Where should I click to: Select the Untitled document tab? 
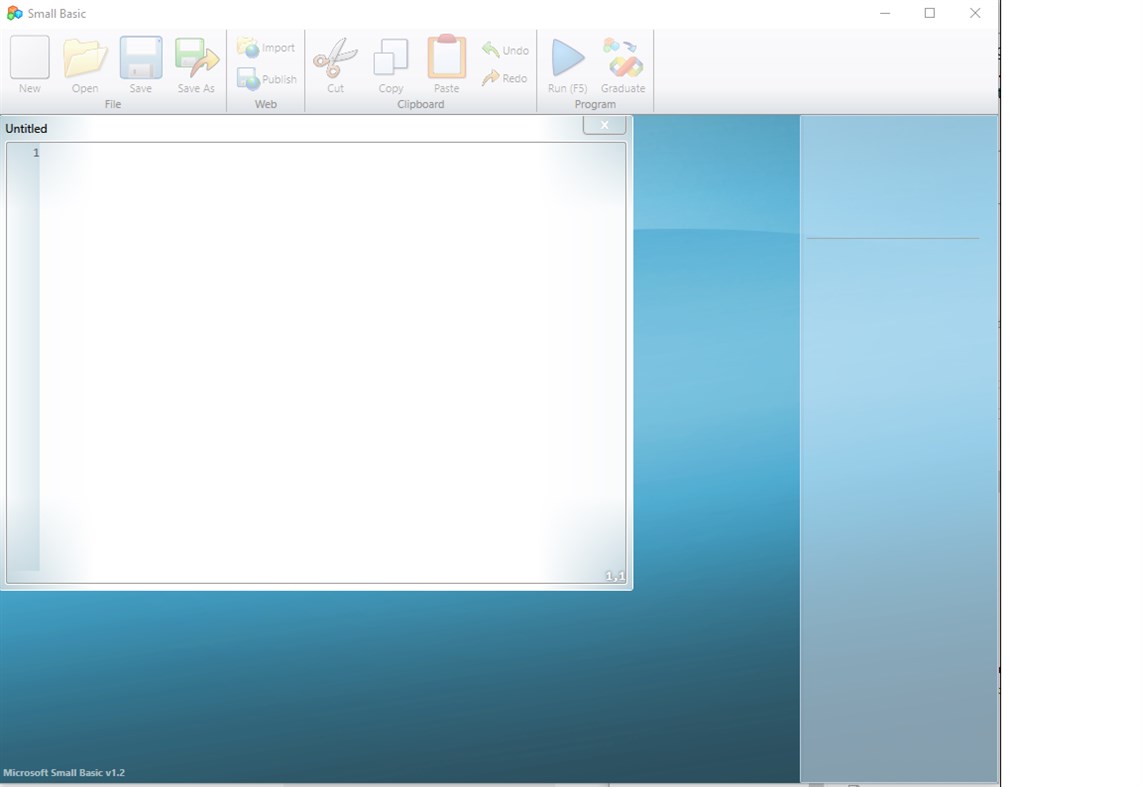click(27, 128)
